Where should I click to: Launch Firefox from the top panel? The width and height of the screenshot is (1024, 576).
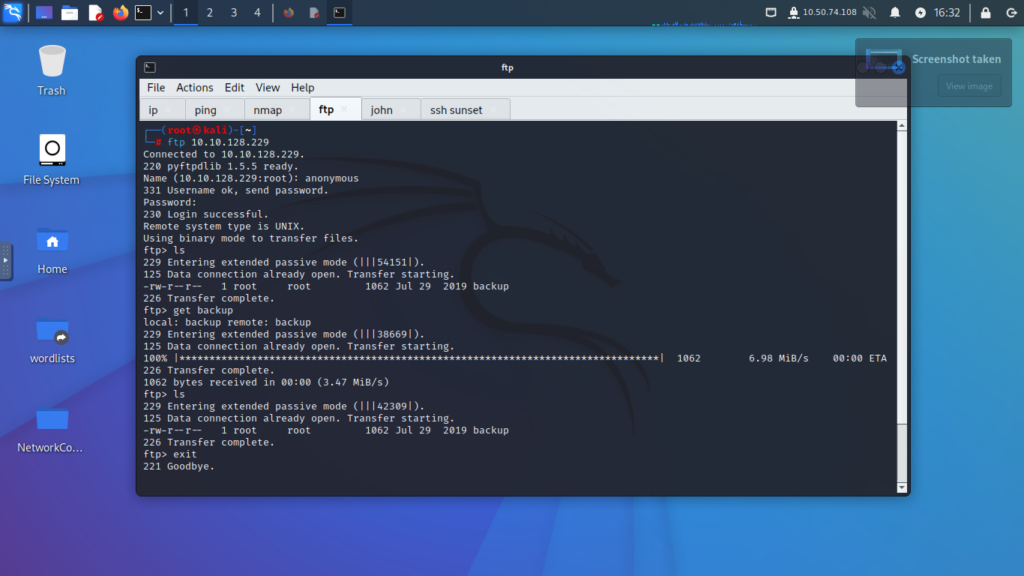point(121,13)
